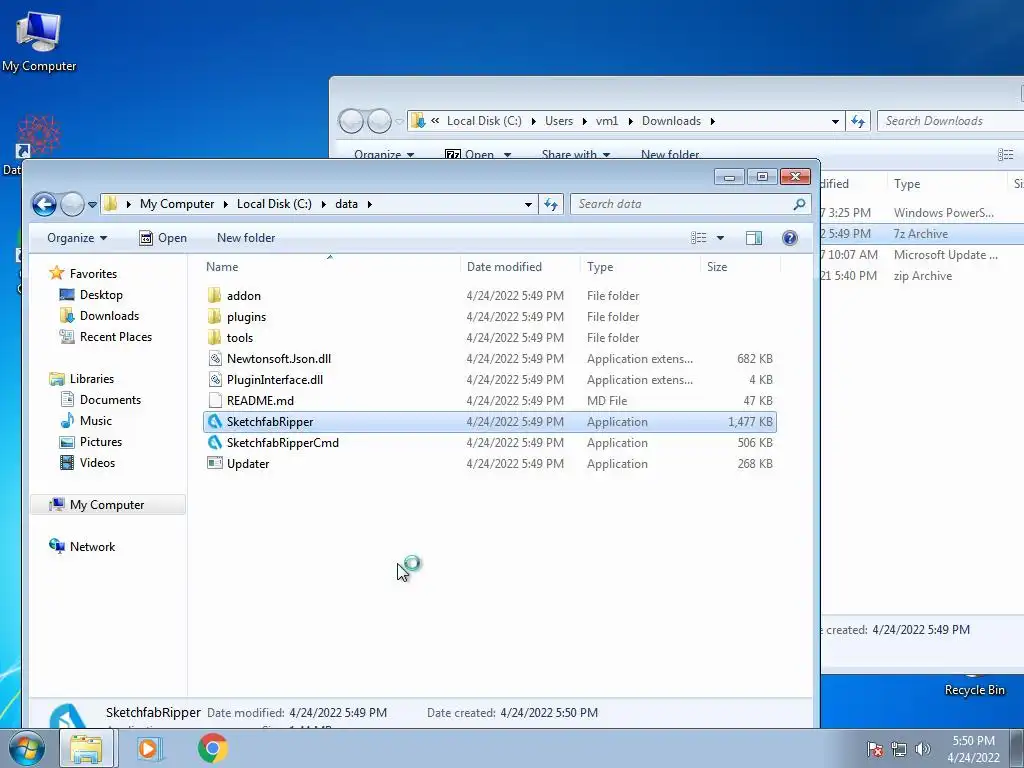1024x768 pixels.
Task: Click the Forward navigation arrow in data window
Action: pos(72,204)
